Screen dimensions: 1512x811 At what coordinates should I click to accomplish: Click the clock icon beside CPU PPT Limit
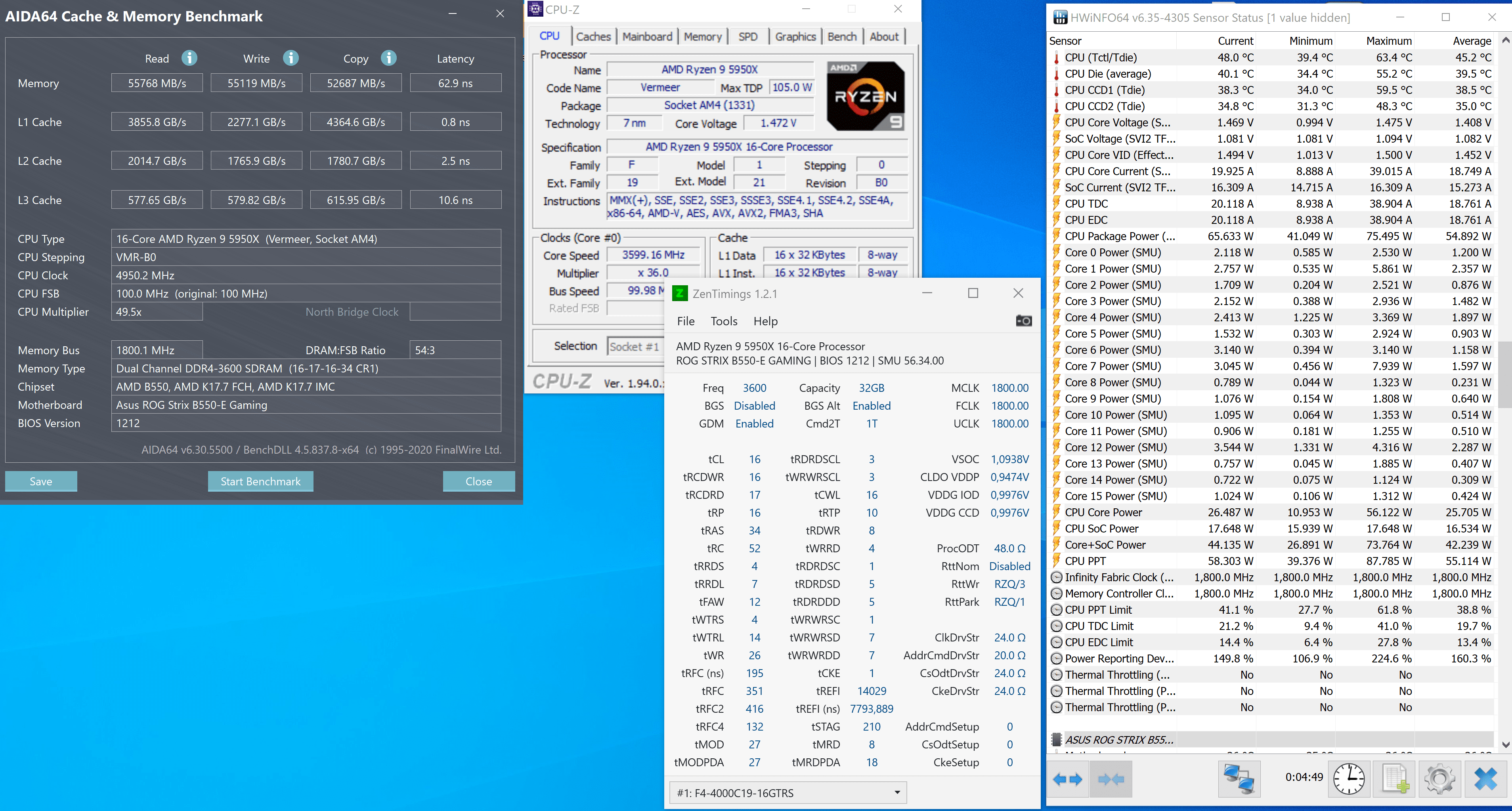coord(1057,610)
